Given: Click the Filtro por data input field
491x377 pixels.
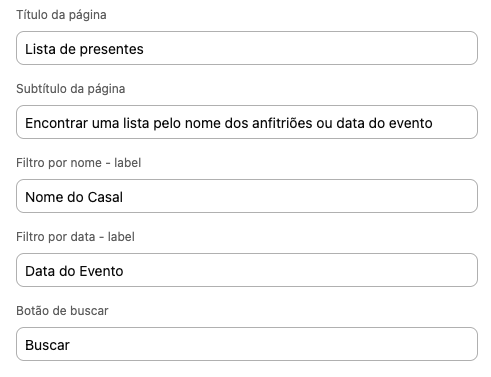Looking at the screenshot, I should (247, 270).
